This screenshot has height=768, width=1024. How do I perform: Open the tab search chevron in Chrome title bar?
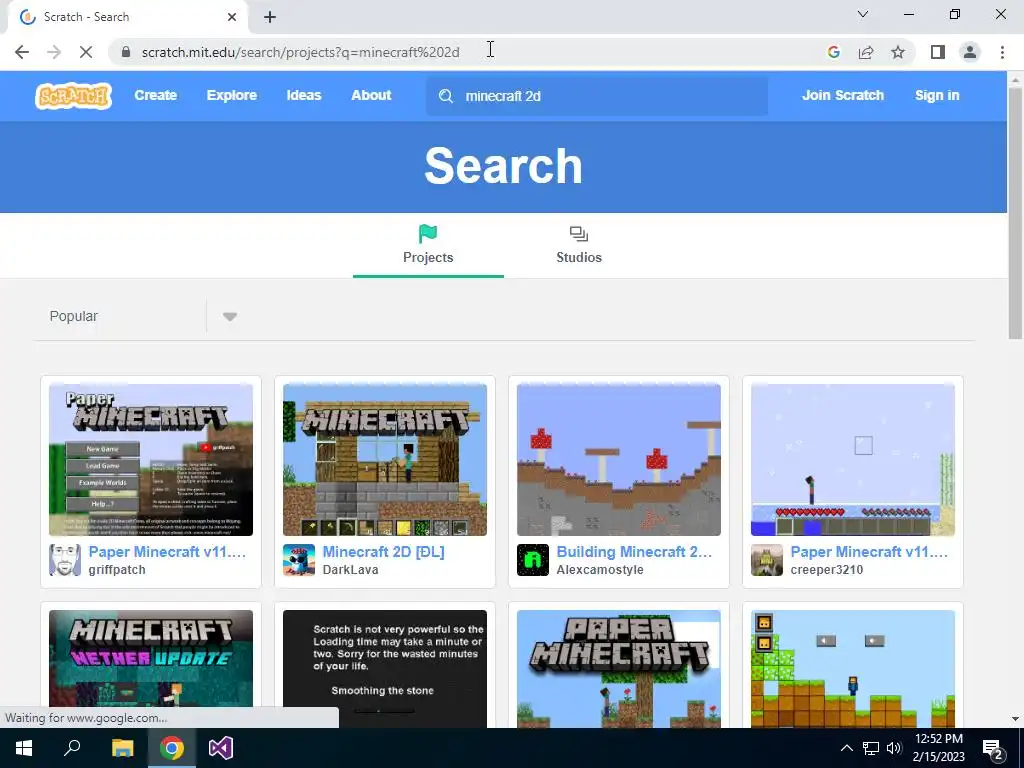point(863,14)
